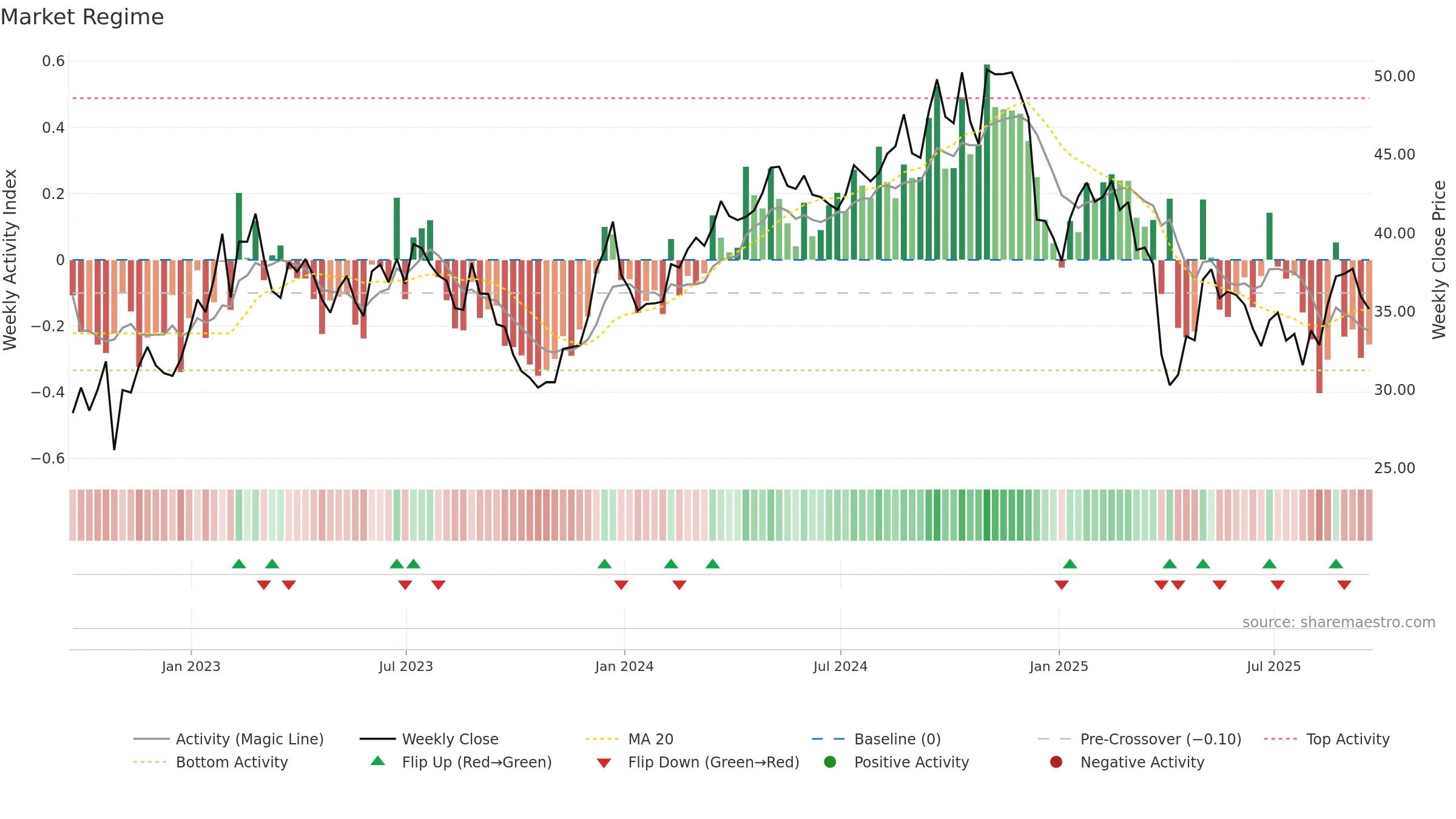
Task: Click the flip-up triangle just after Jan 2025
Action: [x=1070, y=564]
